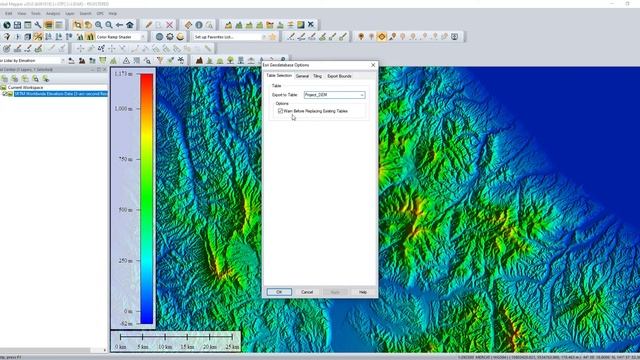
Task: Click the '1,000 m' legend label
Action: click(123, 109)
